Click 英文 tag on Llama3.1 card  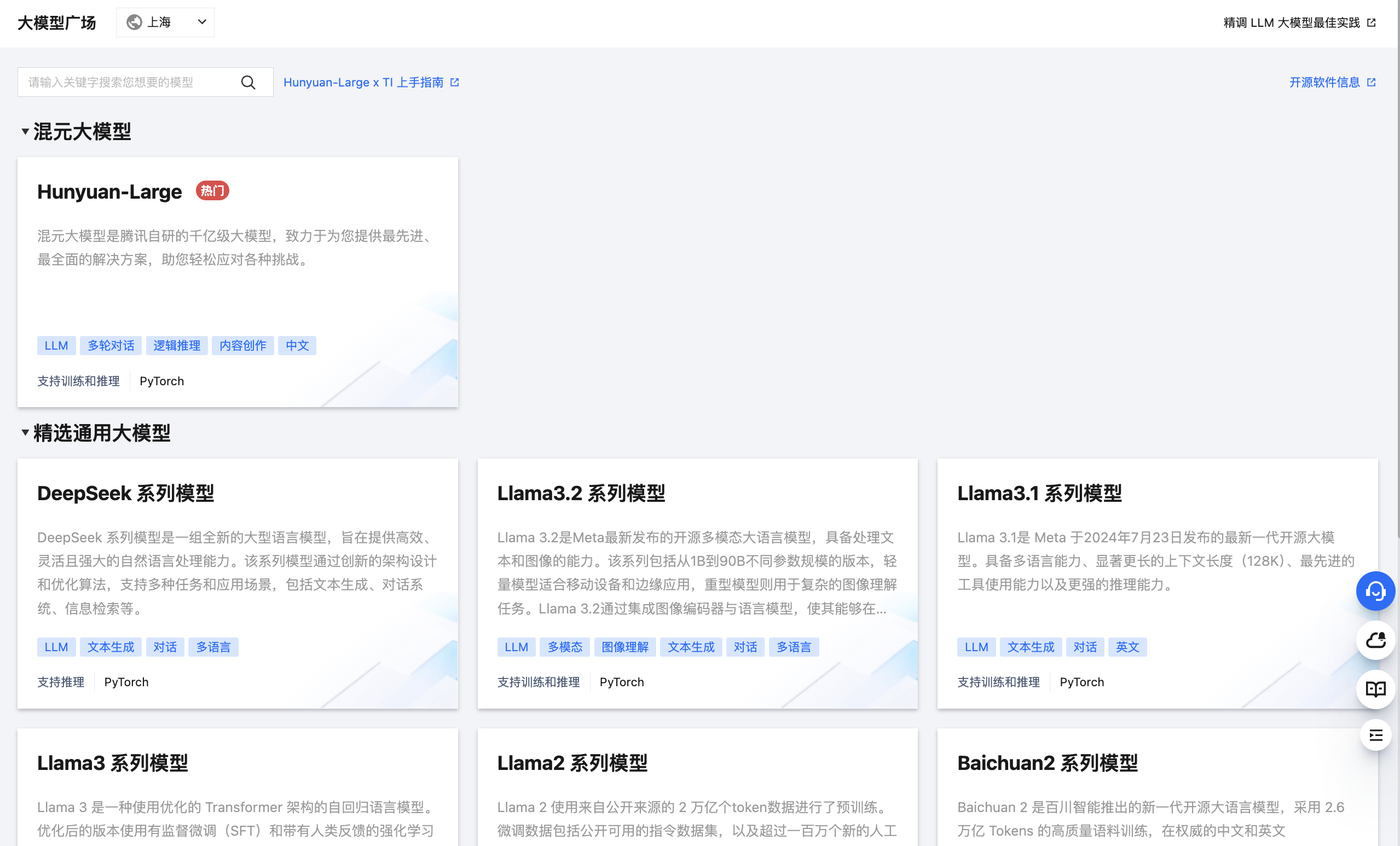click(1127, 647)
